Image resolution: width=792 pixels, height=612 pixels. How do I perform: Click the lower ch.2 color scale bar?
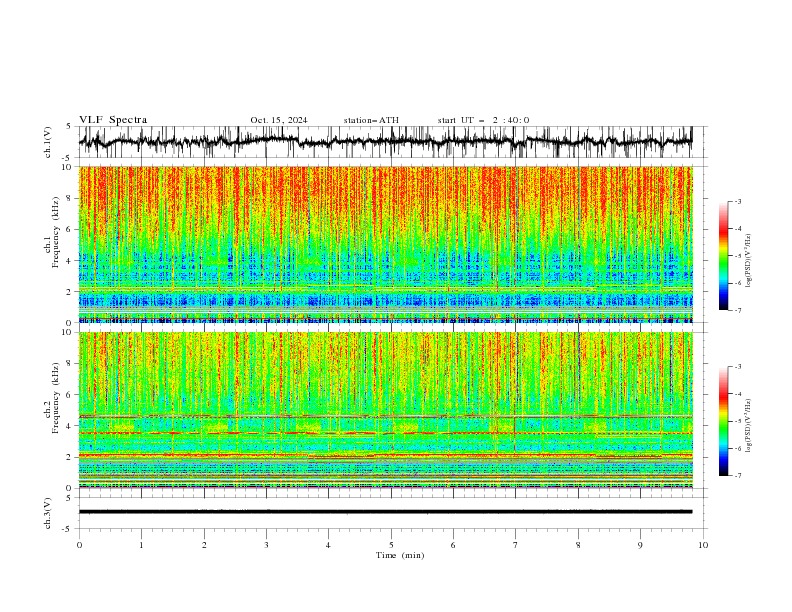(723, 421)
